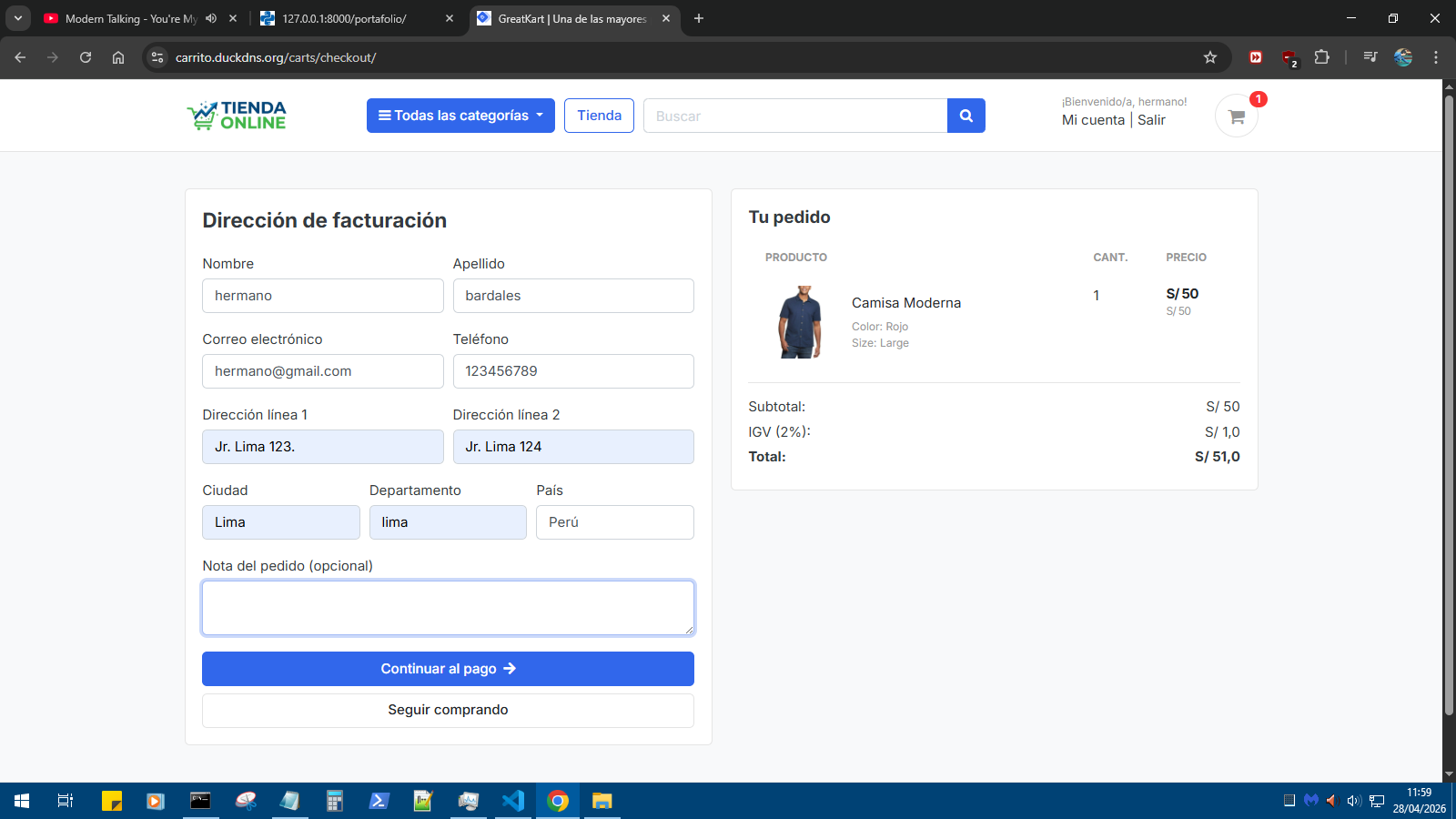
Task: Go back to the previous page
Action: tap(20, 57)
